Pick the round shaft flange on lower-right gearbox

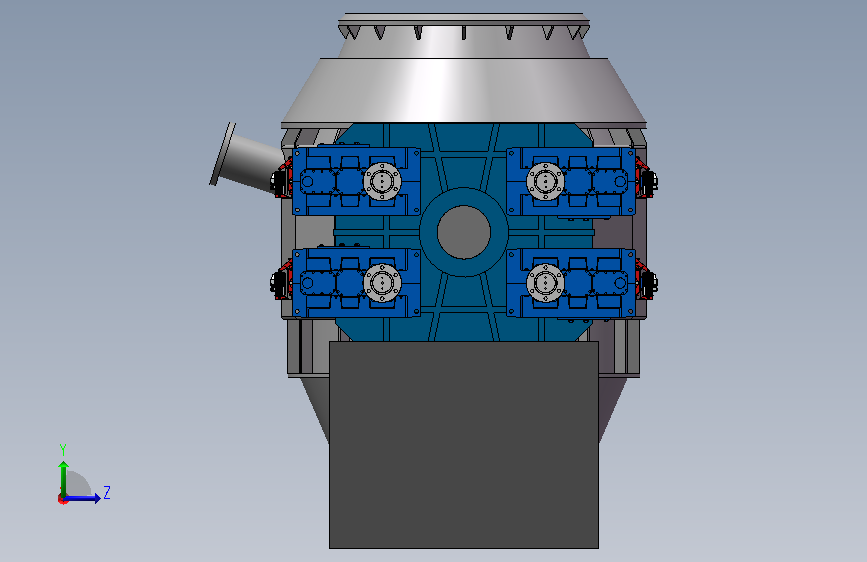point(545,283)
